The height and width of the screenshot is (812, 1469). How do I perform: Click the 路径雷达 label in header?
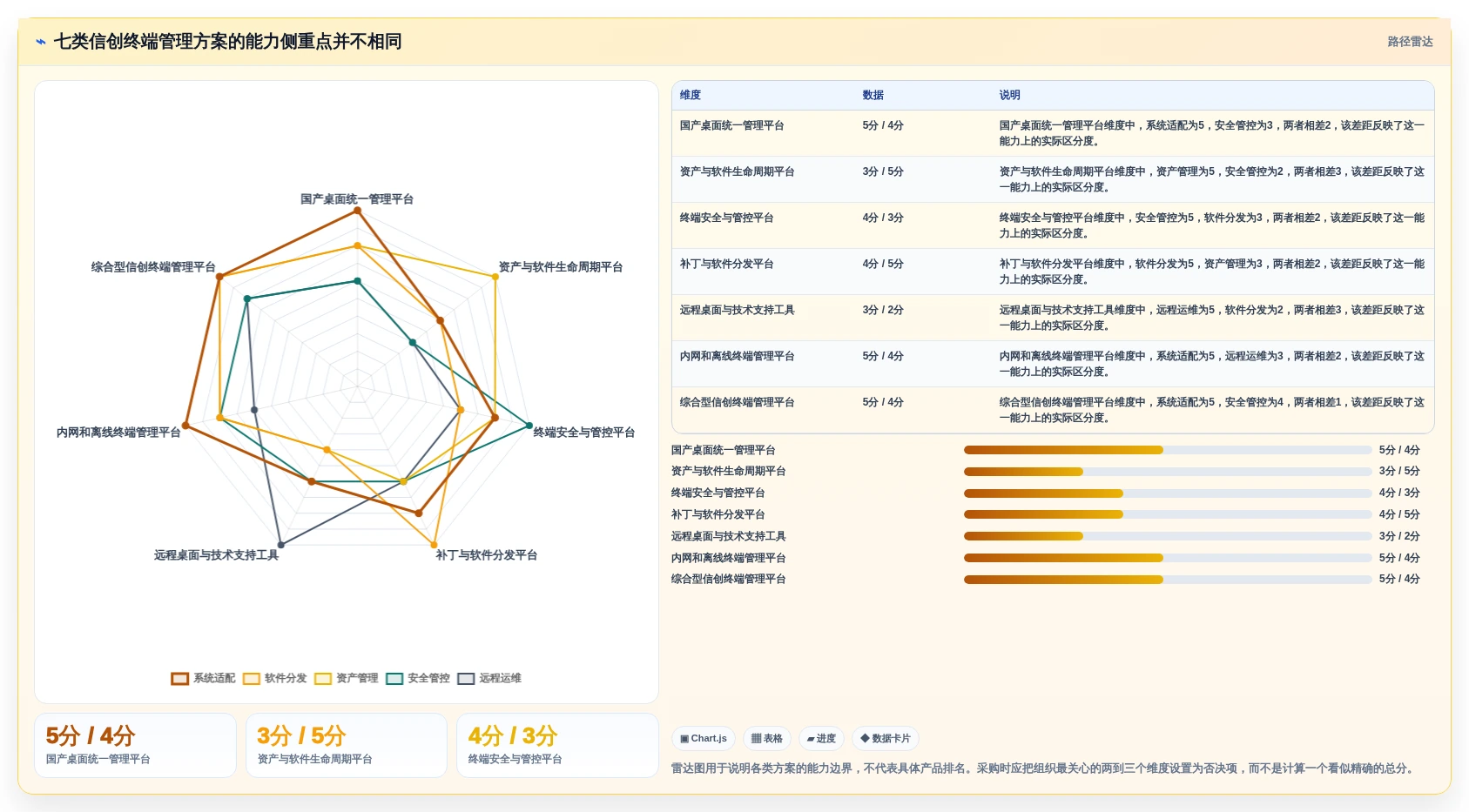point(1410,42)
